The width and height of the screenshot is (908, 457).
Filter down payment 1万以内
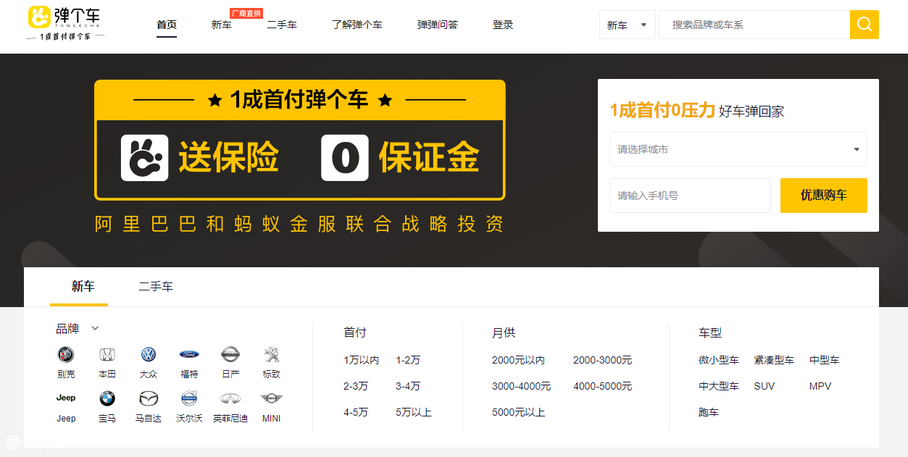coord(361,360)
